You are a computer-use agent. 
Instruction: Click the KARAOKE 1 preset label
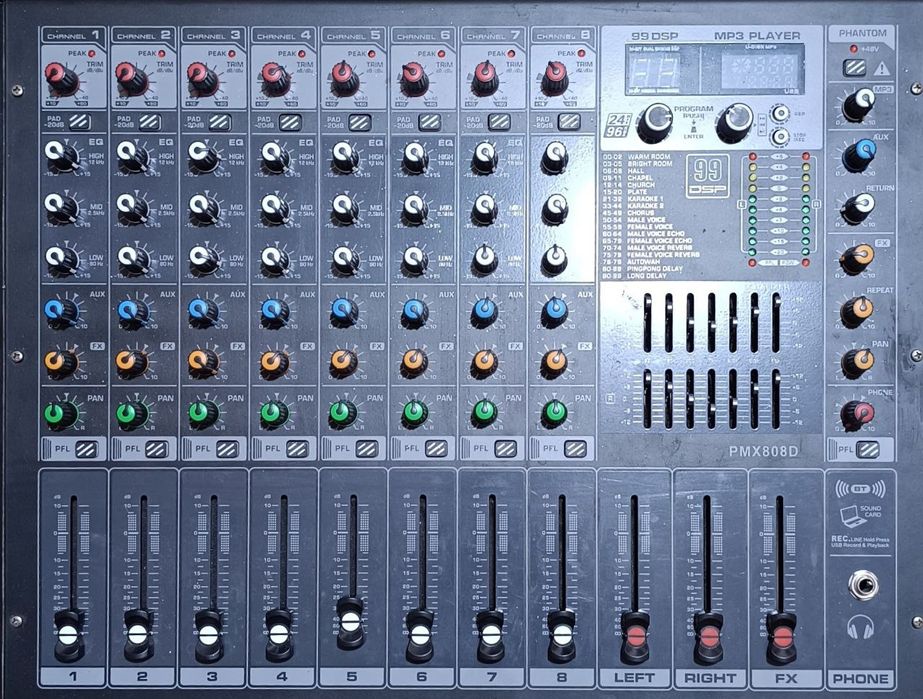(x=646, y=198)
